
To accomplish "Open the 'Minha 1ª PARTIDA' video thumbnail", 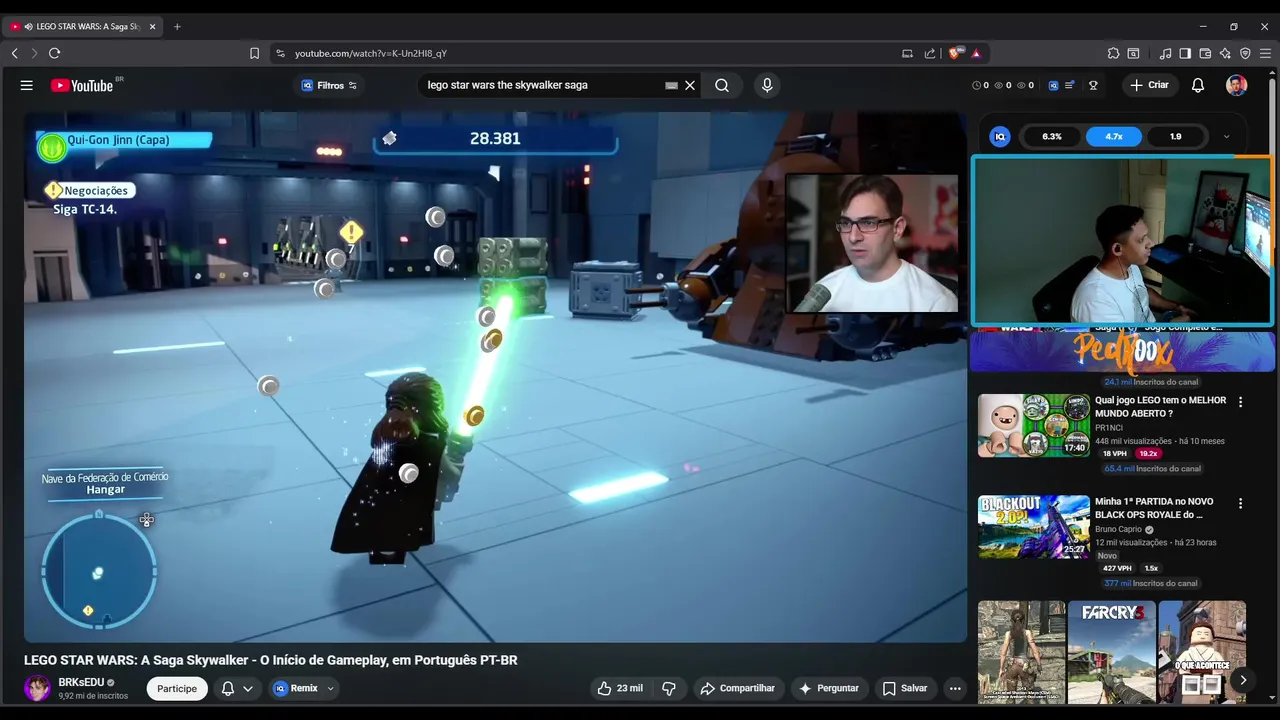I will pos(1034,526).
